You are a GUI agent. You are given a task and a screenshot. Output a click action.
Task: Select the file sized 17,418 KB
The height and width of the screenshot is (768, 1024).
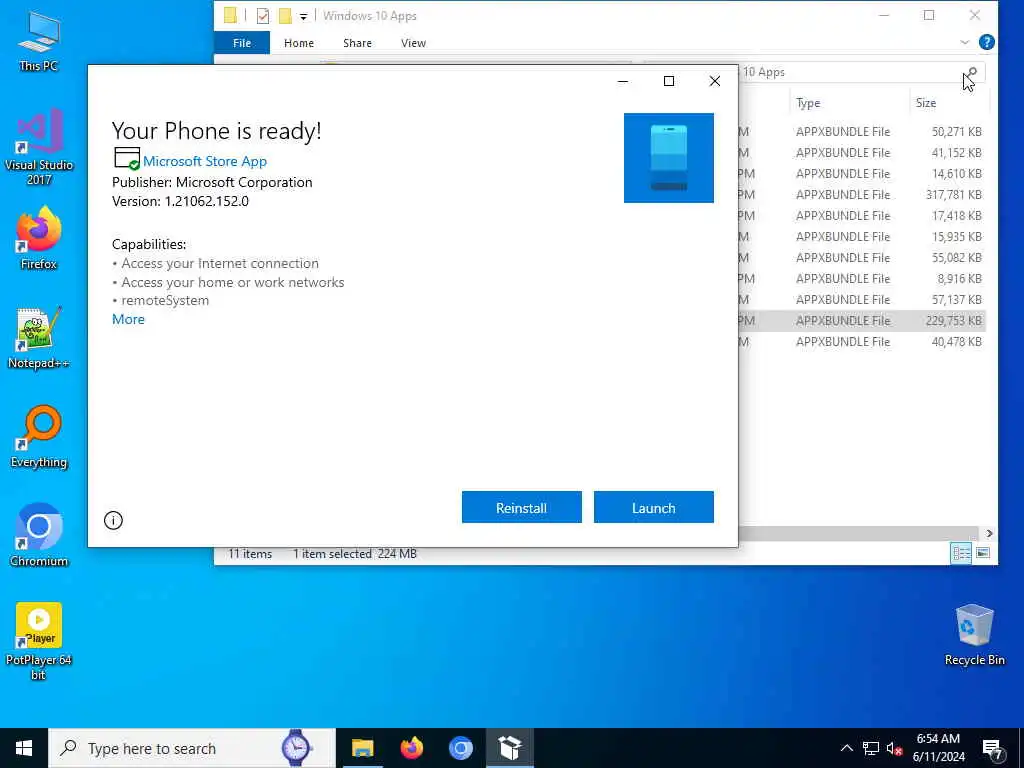861,216
